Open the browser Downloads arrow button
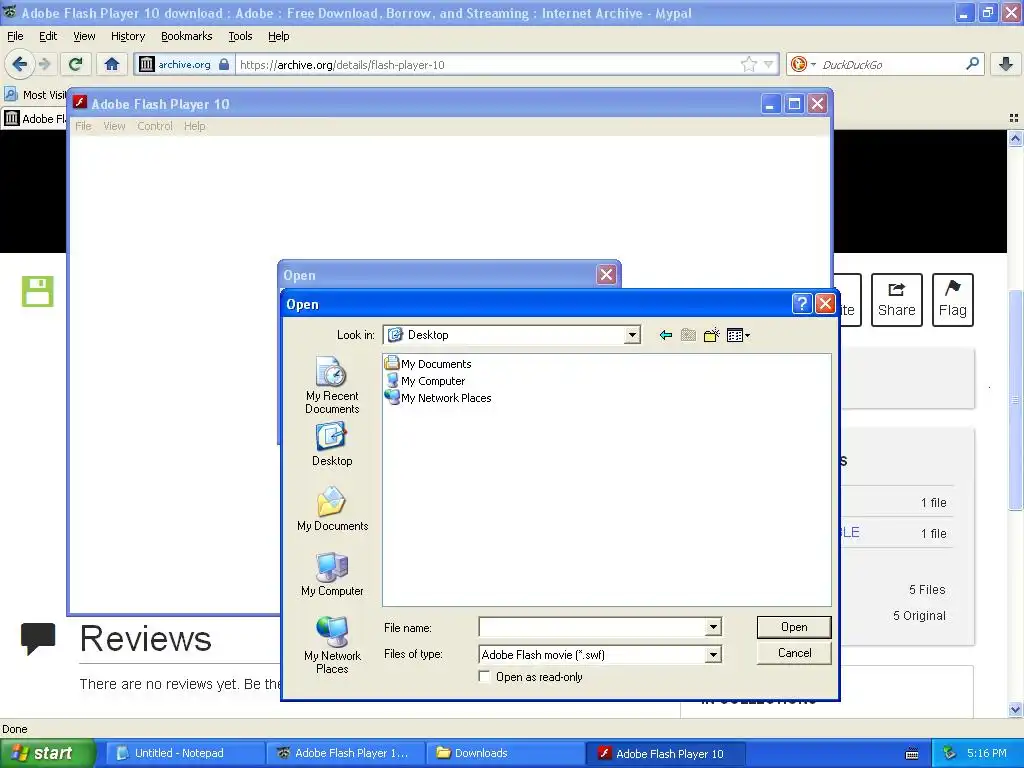The image size is (1024, 768). 1006,64
